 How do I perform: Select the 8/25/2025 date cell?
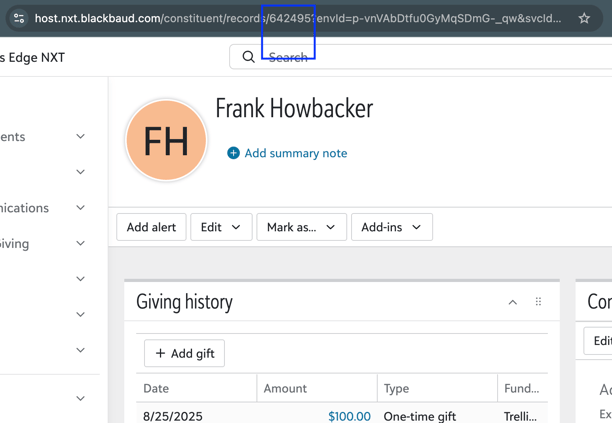[x=173, y=416]
